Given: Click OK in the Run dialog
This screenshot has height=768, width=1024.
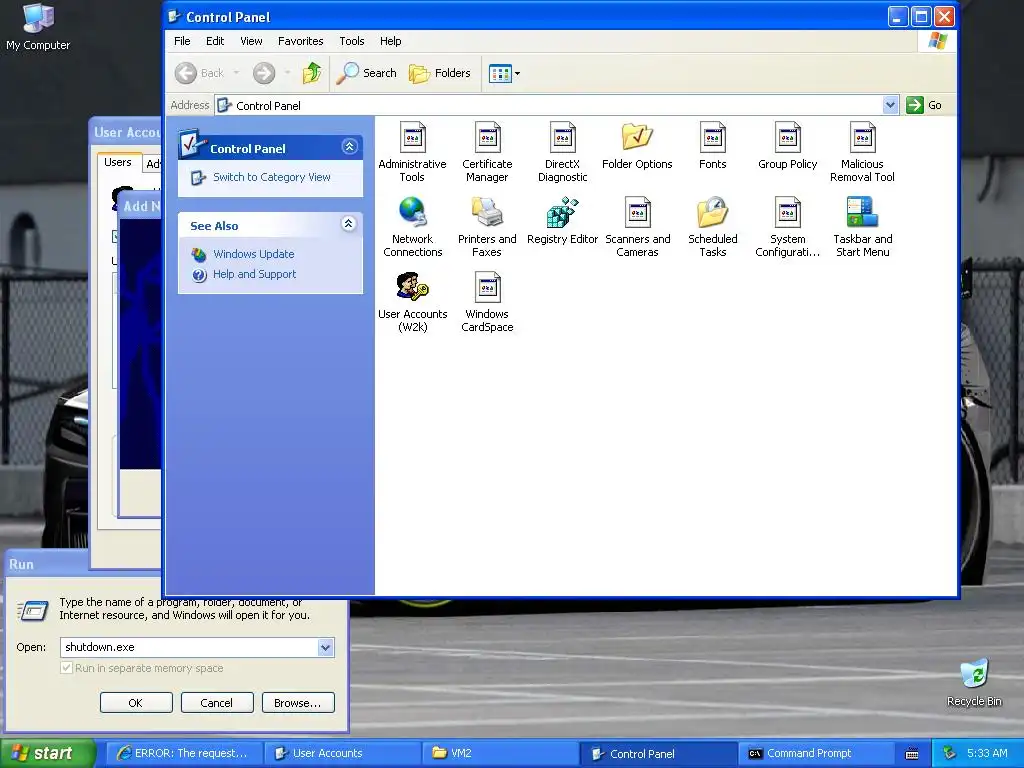Looking at the screenshot, I should tap(136, 703).
